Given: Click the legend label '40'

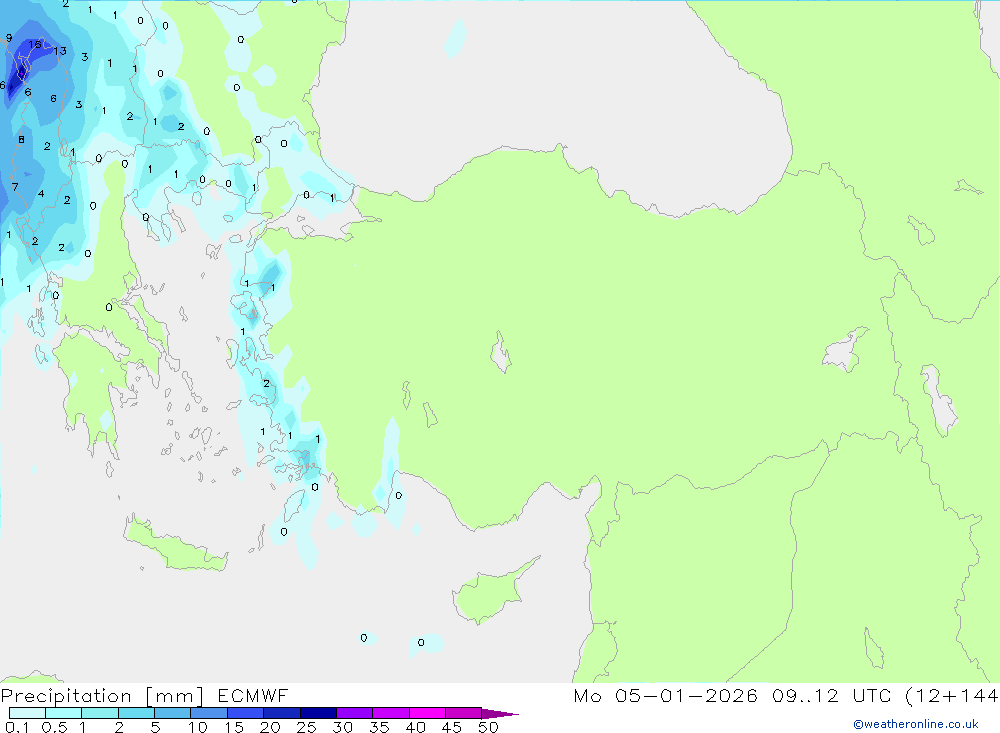Looking at the screenshot, I should pyautogui.click(x=415, y=727).
